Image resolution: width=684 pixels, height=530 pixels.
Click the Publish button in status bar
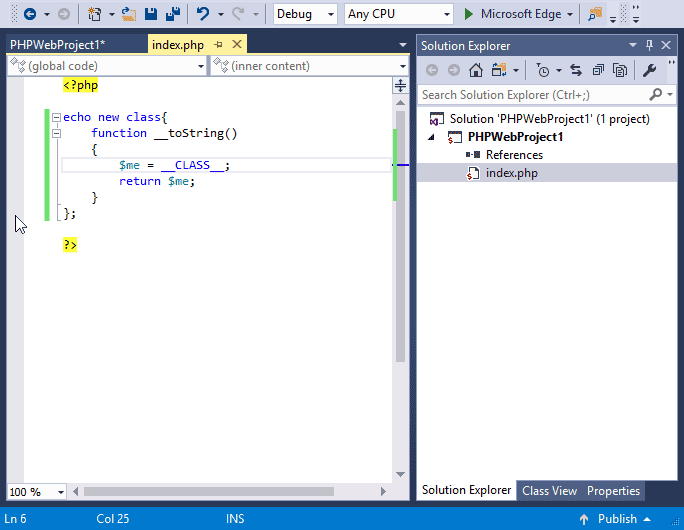(615, 519)
